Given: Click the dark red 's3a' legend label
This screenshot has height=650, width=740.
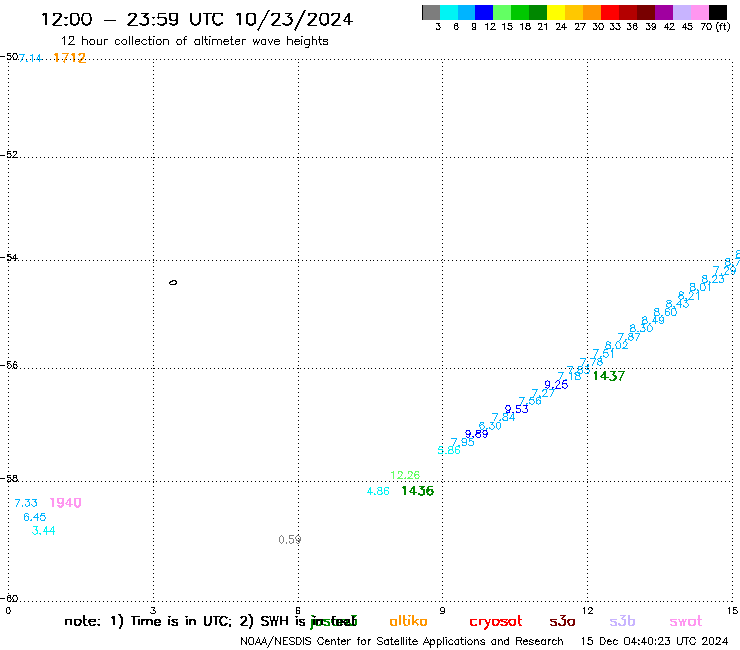Looking at the screenshot, I should point(562,621).
